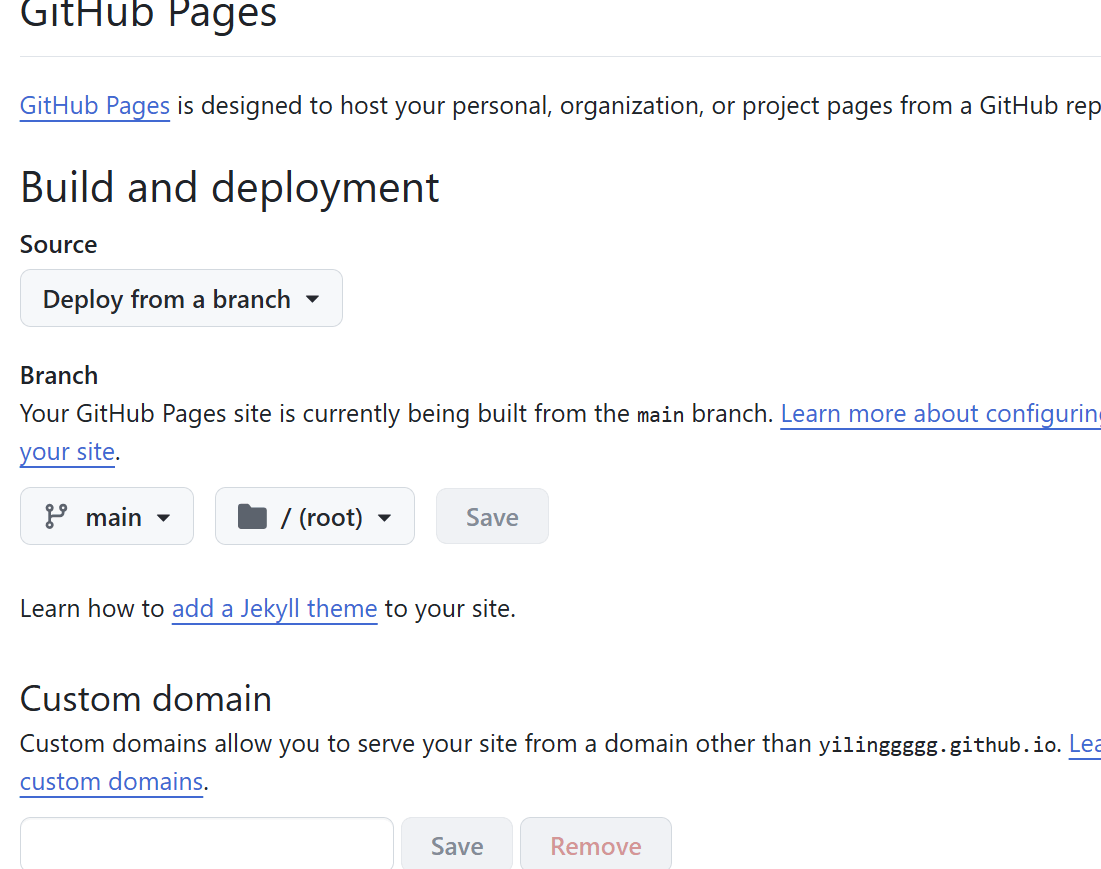The width and height of the screenshot is (1101, 869).
Task: Focus the custom domain text field
Action: click(x=206, y=844)
